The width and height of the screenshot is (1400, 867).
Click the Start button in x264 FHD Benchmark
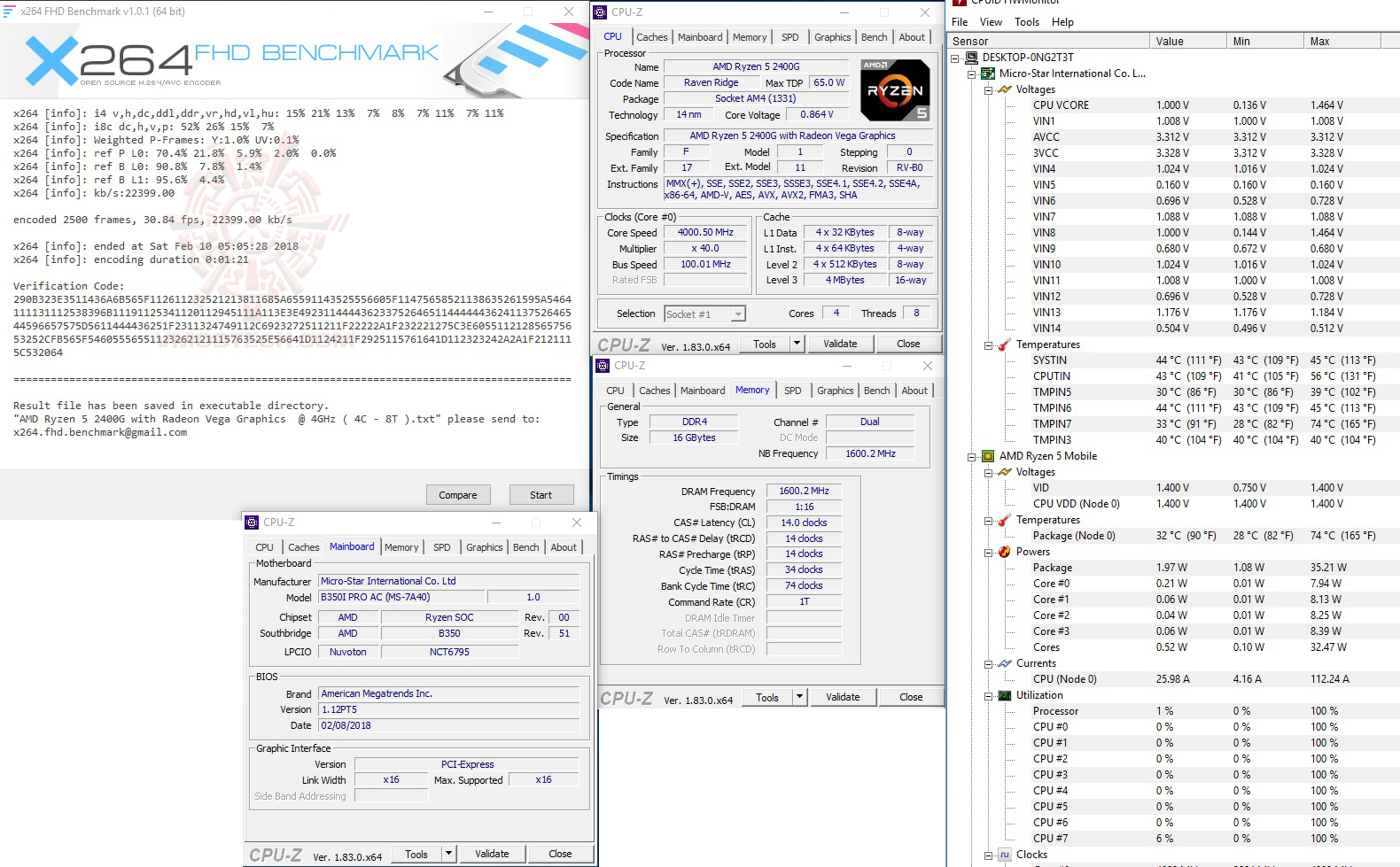541,495
